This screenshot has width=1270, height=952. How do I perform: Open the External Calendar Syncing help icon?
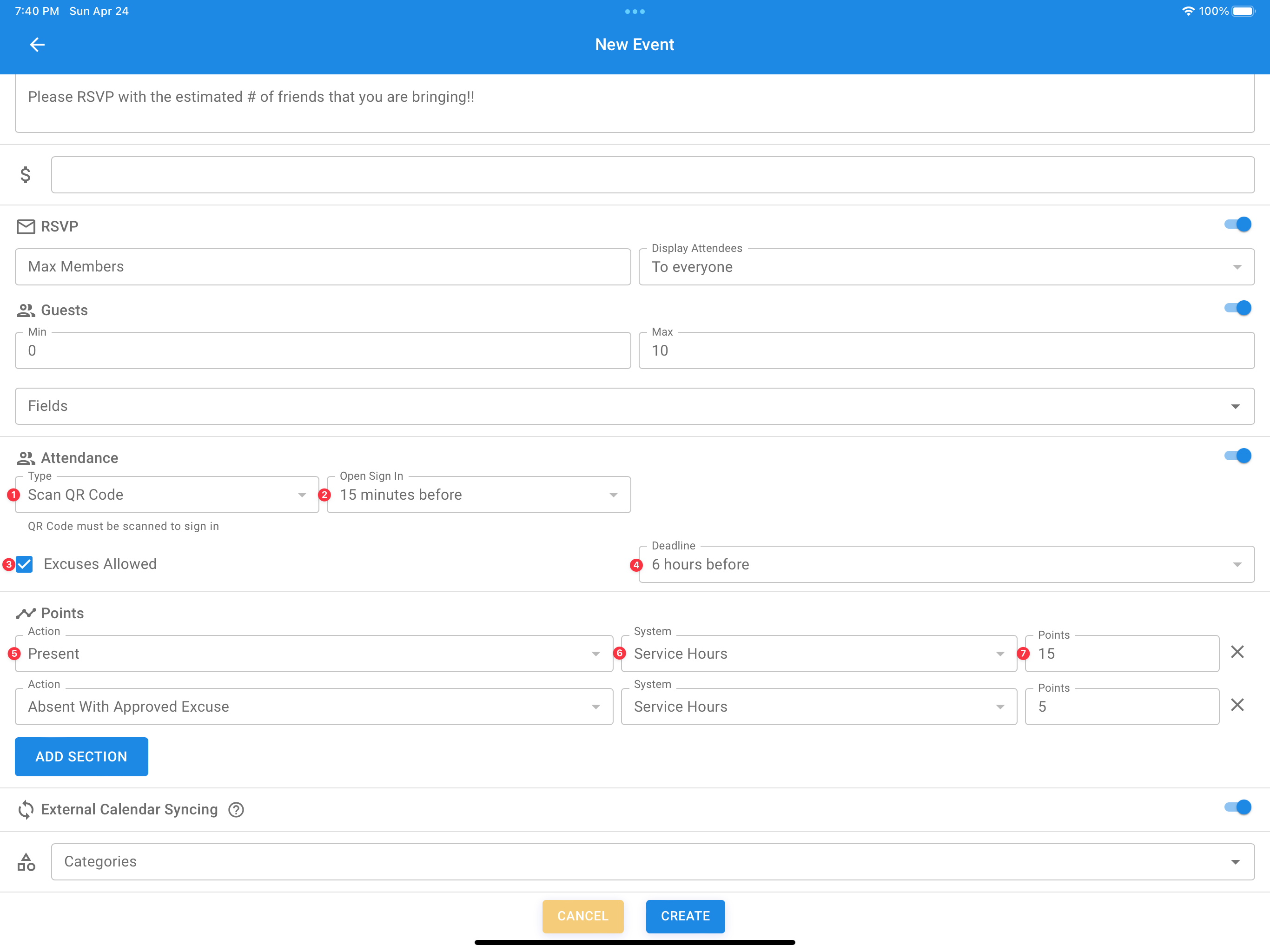236,810
